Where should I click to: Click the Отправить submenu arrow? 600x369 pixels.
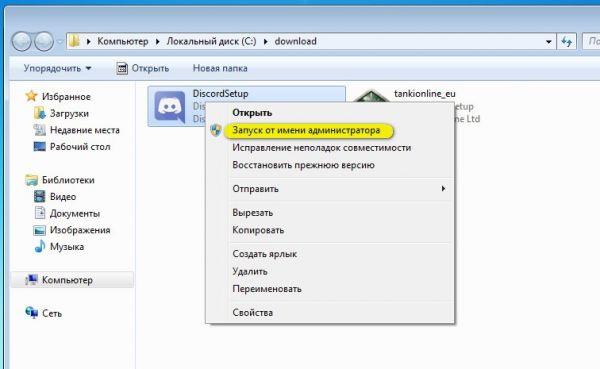click(443, 188)
